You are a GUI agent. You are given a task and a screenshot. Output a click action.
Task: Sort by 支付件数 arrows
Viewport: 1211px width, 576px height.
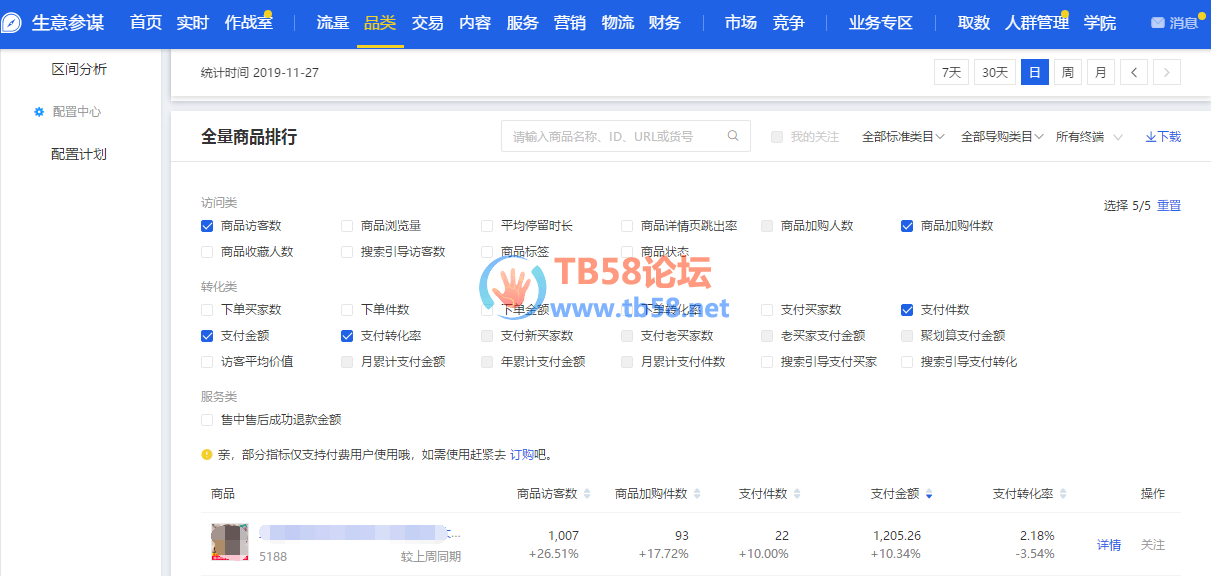(797, 494)
